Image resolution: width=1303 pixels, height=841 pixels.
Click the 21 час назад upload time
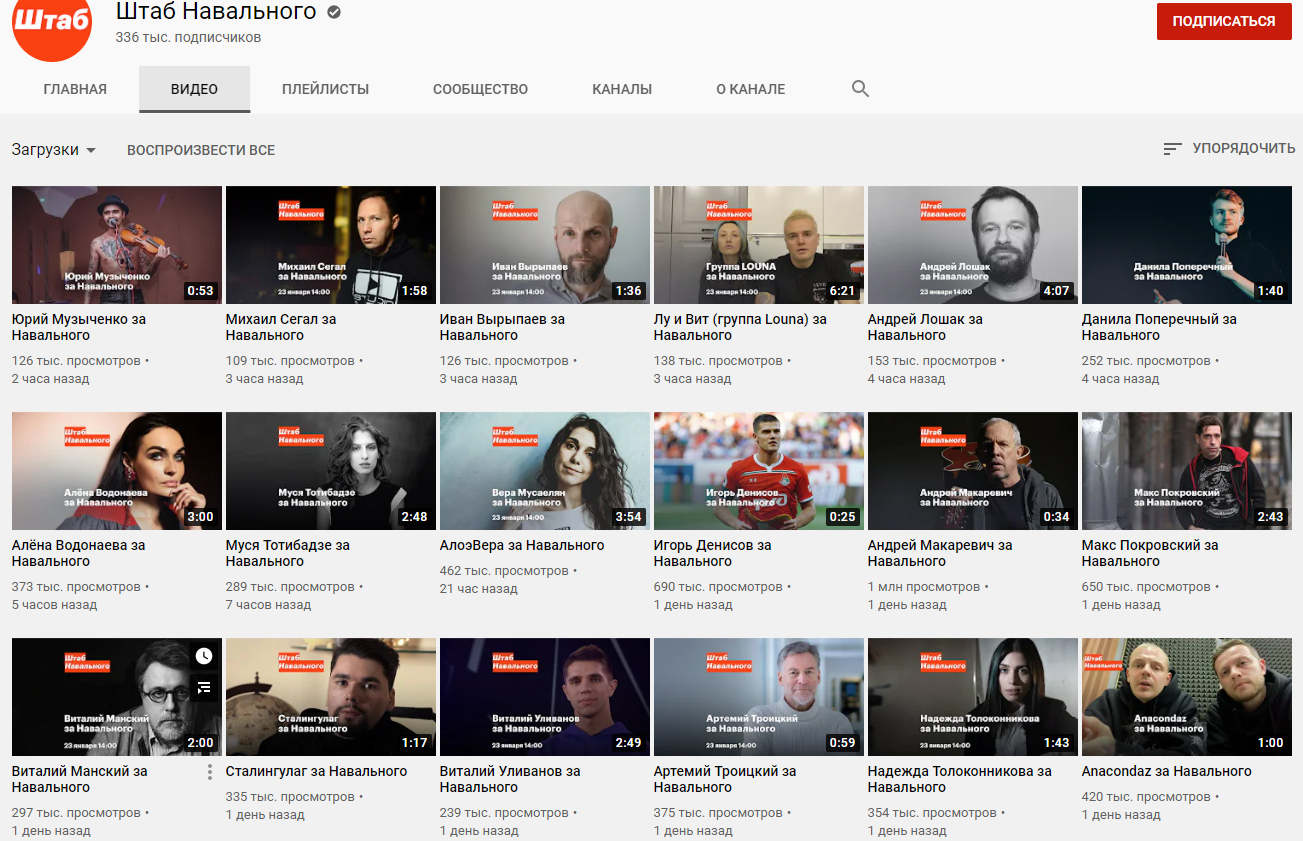[479, 589]
